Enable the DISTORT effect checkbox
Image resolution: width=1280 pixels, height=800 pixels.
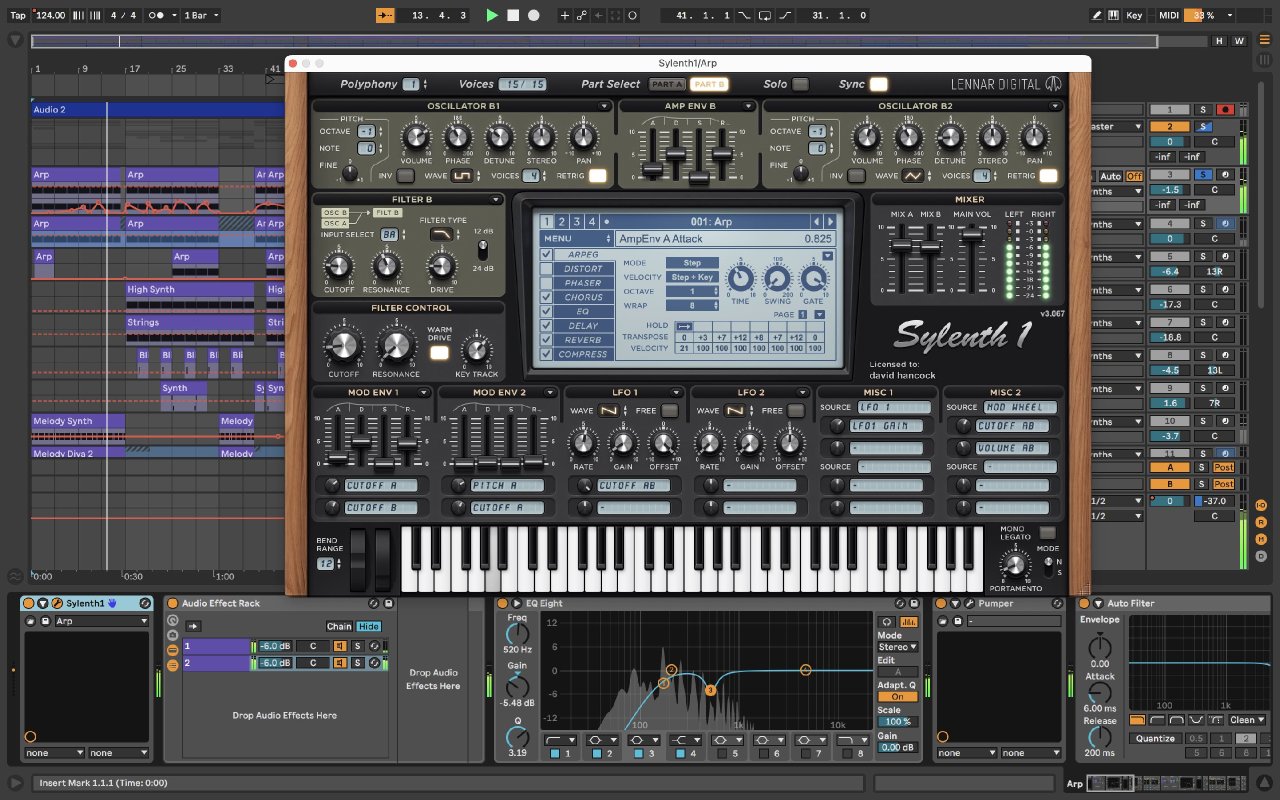[546, 269]
